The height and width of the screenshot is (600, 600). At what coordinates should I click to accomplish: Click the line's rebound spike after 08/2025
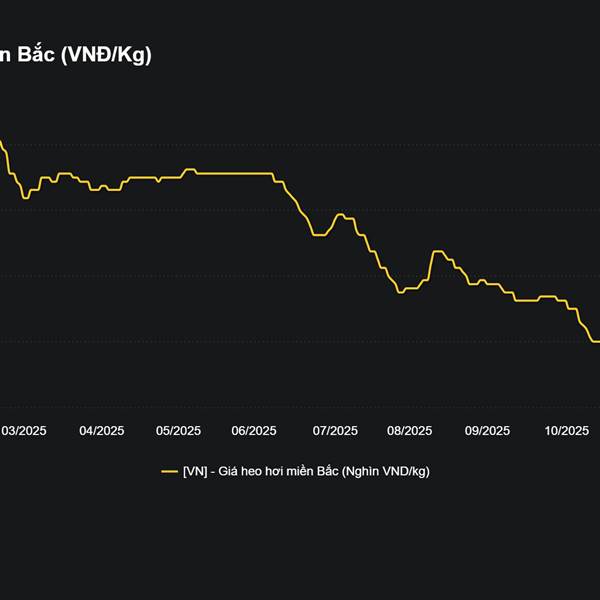[x=437, y=252]
